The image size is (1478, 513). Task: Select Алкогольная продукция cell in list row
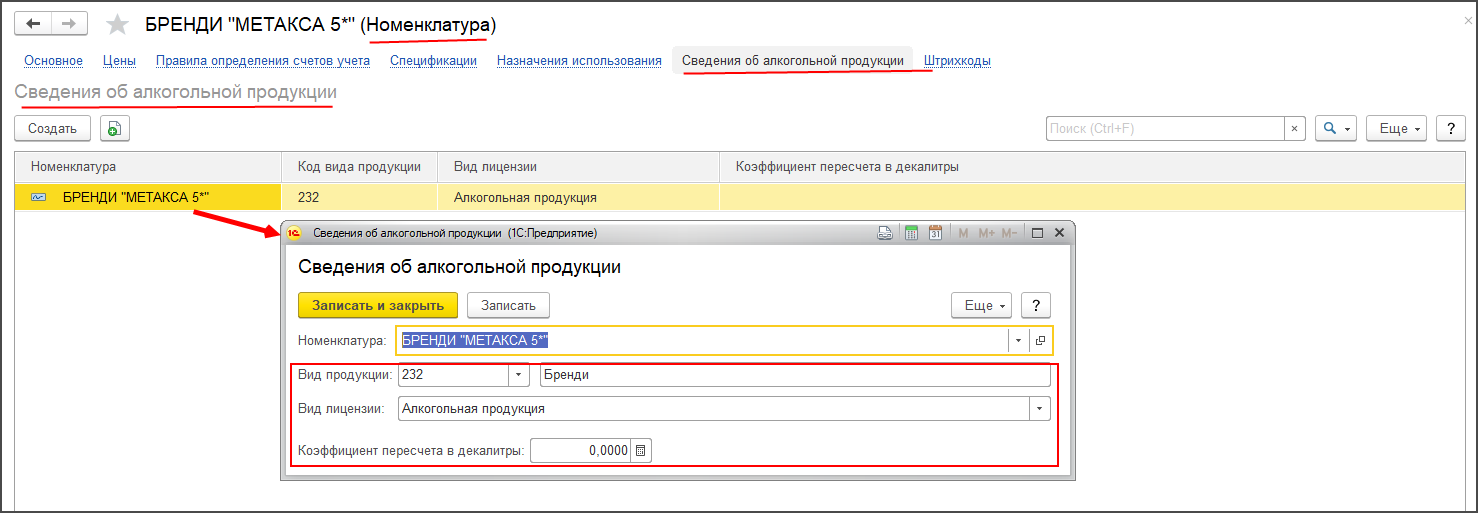[579, 197]
